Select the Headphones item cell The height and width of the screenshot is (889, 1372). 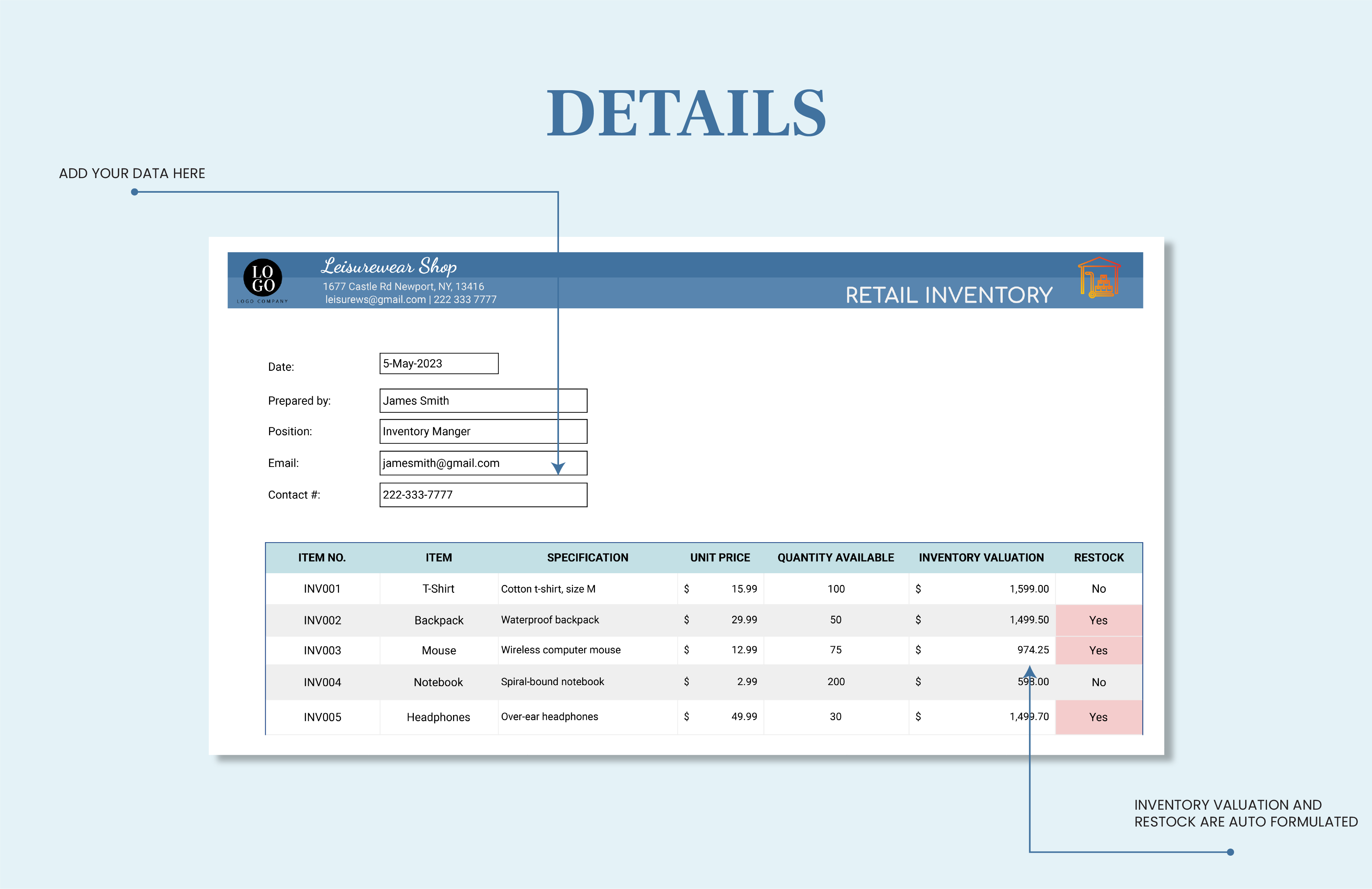point(439,717)
